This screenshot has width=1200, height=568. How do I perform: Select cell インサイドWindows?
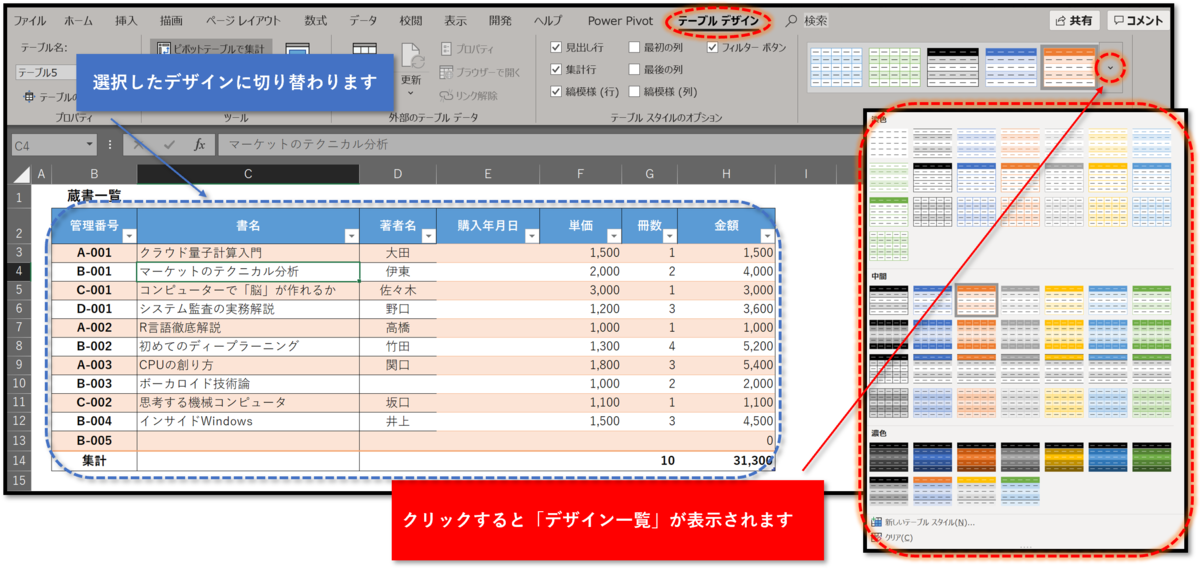point(248,421)
